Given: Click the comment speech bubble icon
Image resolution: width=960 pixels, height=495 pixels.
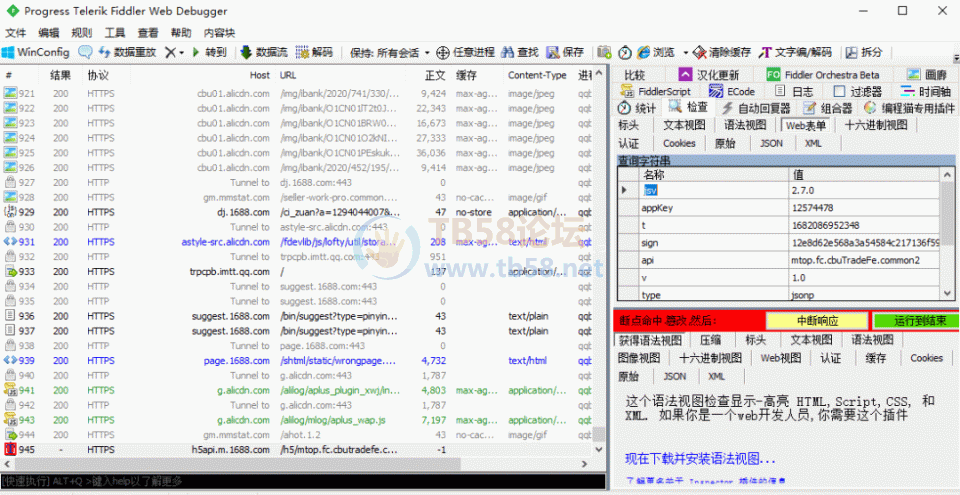Looking at the screenshot, I should click(85, 52).
